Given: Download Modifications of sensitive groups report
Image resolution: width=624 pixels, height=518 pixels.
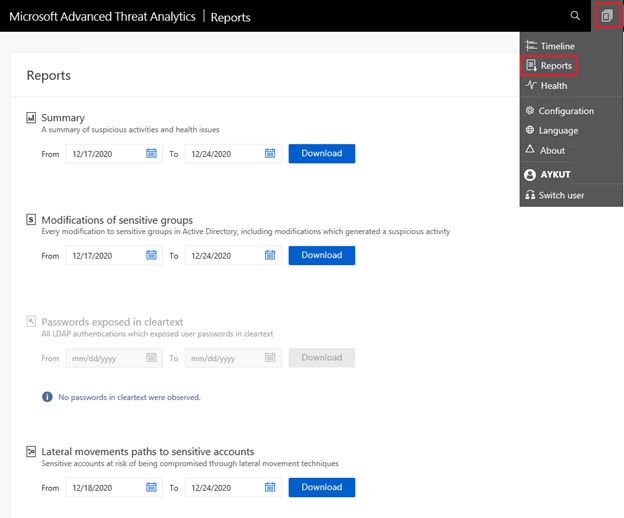Looking at the screenshot, I should tap(321, 255).
